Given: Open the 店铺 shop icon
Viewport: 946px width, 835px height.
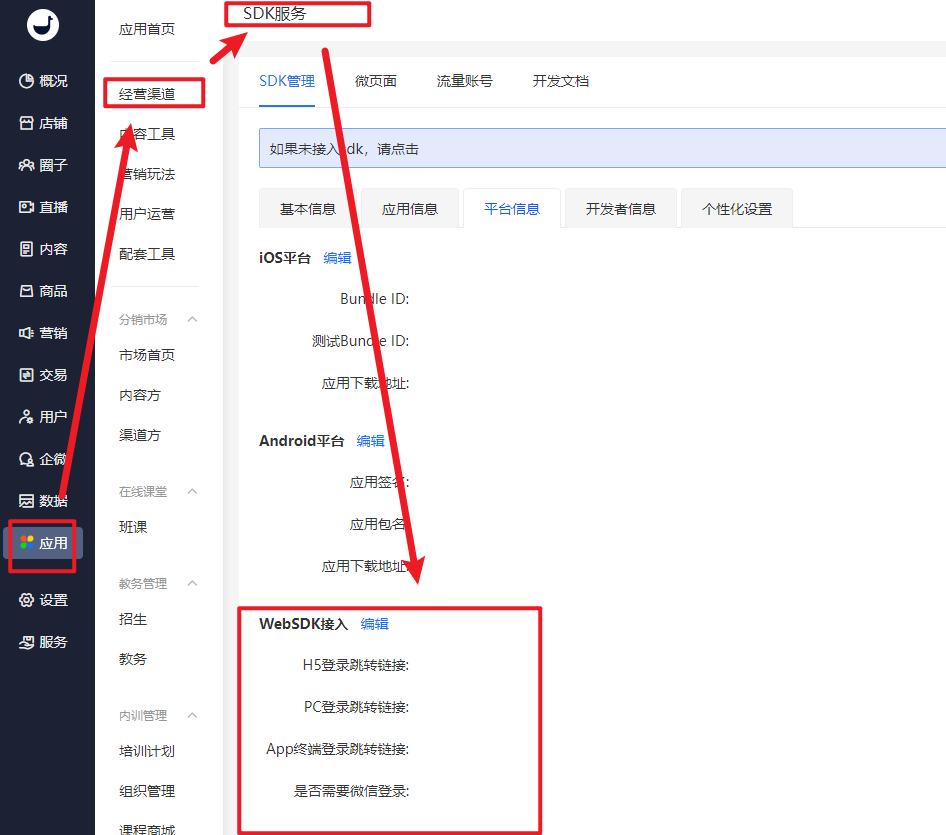Looking at the screenshot, I should (27, 123).
